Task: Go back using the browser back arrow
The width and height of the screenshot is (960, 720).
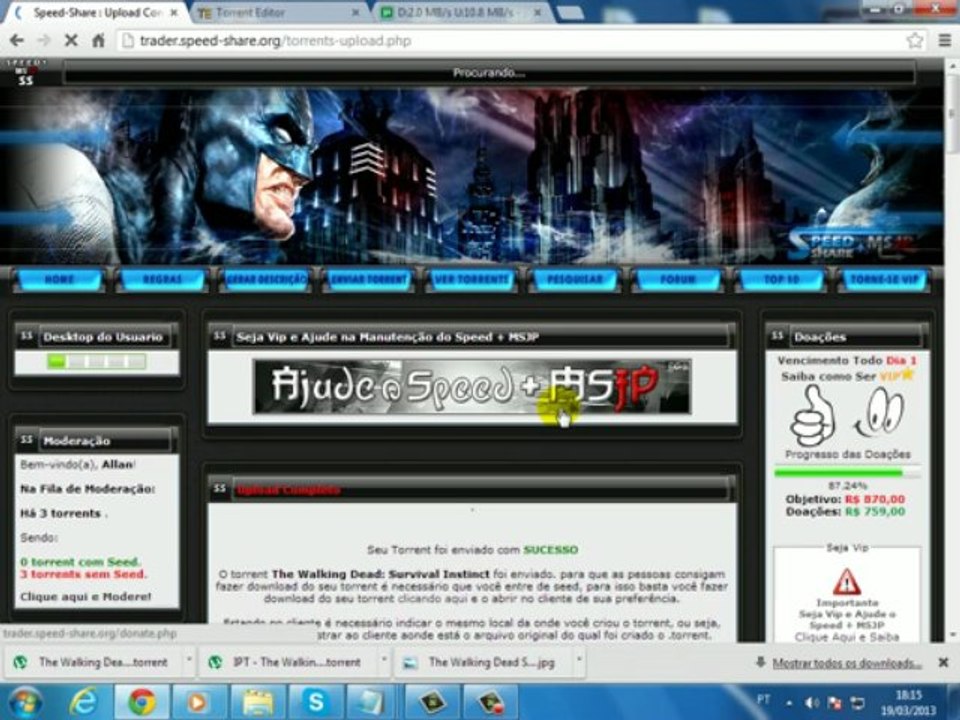Action: pos(17,41)
